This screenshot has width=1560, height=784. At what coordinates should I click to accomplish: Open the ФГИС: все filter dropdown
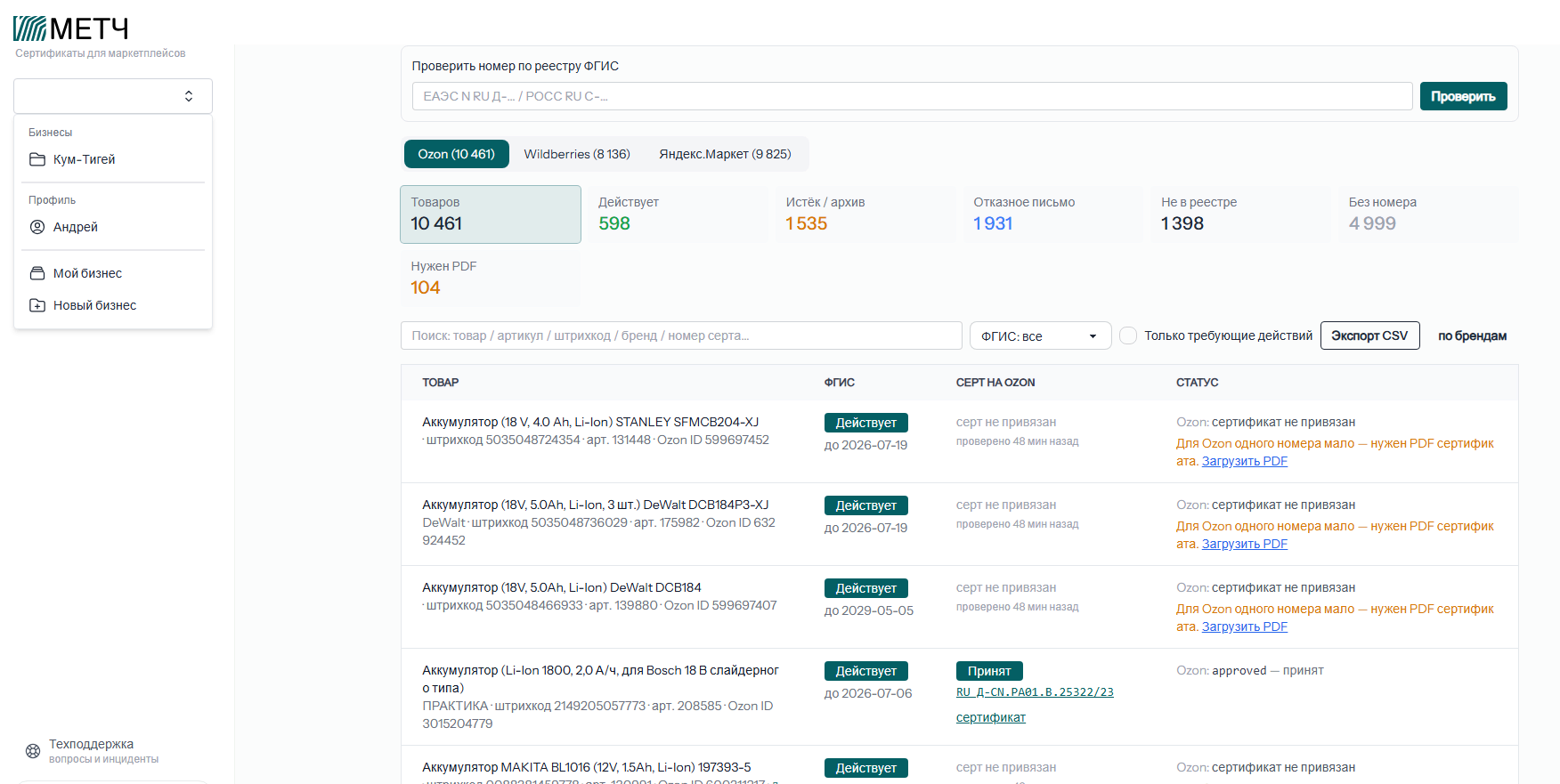click(1040, 335)
